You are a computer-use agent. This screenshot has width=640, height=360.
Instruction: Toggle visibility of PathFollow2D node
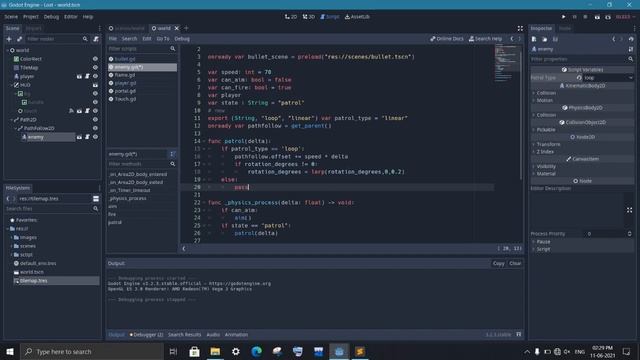pos(95,128)
